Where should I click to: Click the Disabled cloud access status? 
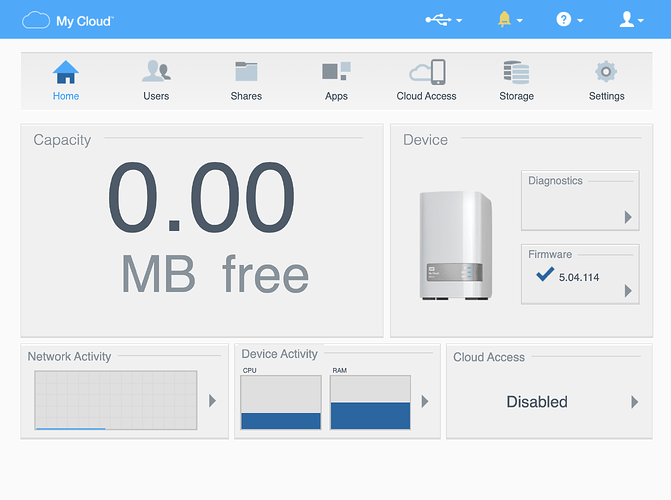(x=537, y=402)
